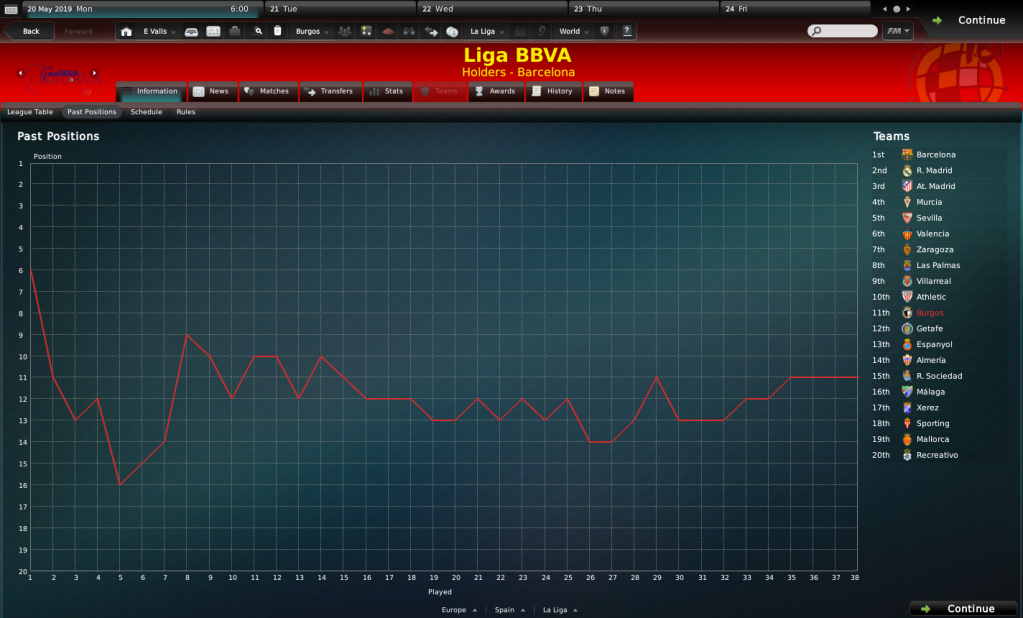Open the scouting binoculars icon

409,31
